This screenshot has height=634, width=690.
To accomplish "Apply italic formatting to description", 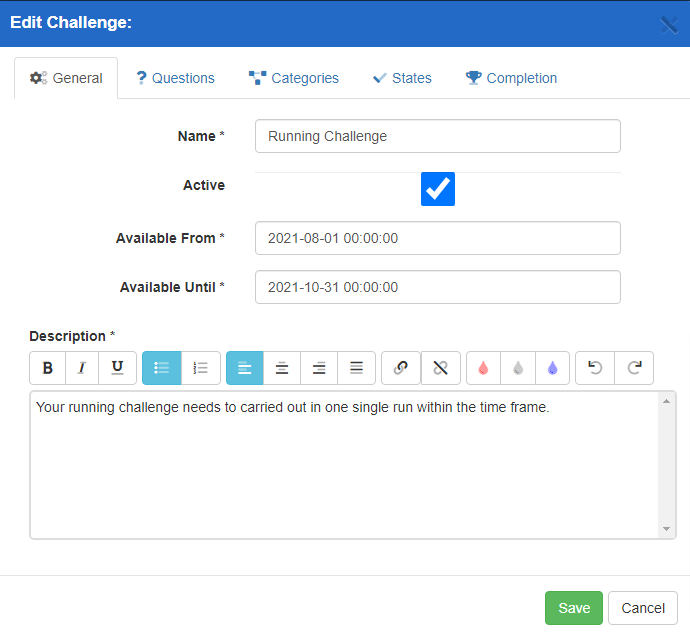I will tap(82, 368).
